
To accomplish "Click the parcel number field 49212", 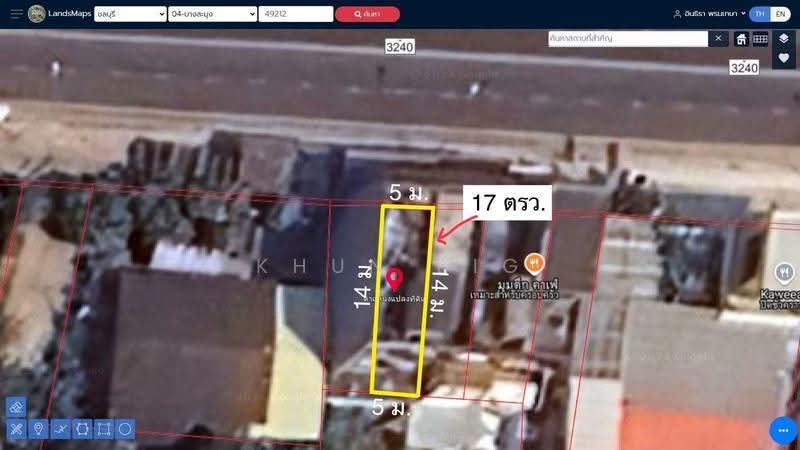I will 296,14.
